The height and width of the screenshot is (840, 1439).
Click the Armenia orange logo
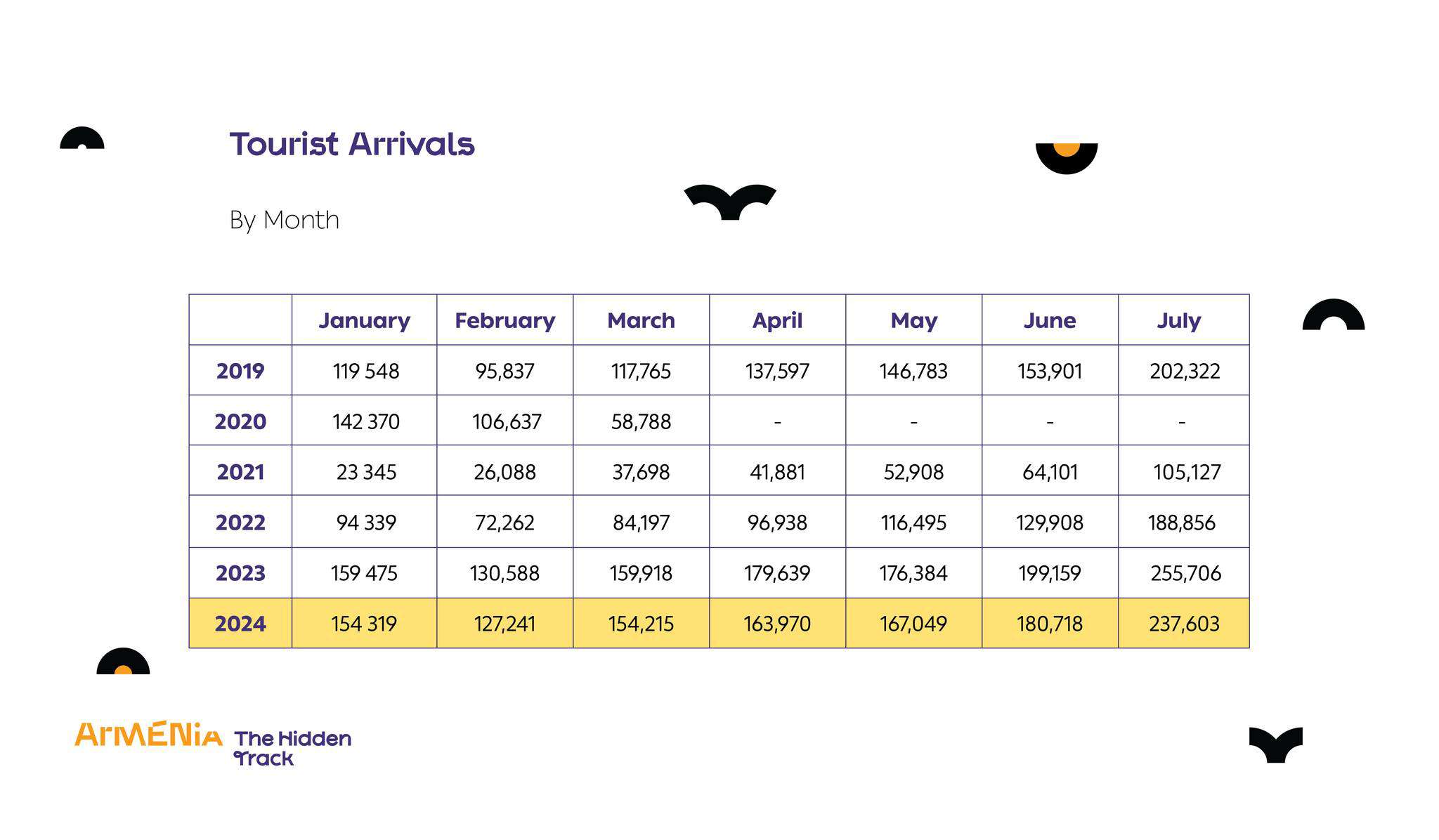point(148,734)
